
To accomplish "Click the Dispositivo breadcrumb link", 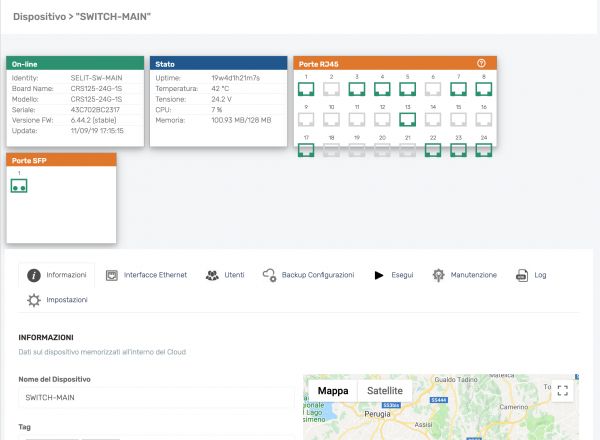I will click(39, 17).
